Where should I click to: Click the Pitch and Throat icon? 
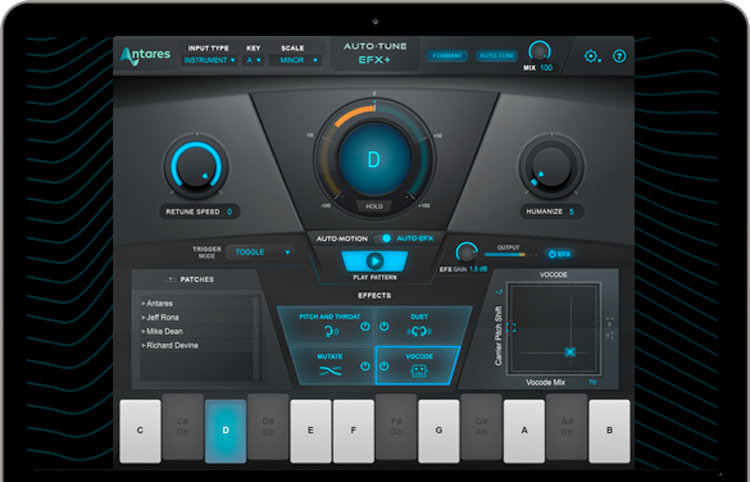pos(330,328)
